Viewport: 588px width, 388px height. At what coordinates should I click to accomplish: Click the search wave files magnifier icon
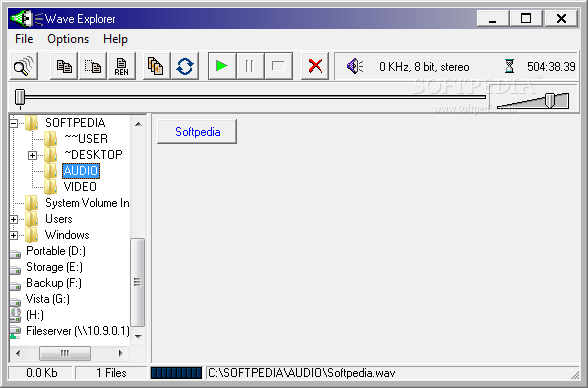pos(24,66)
